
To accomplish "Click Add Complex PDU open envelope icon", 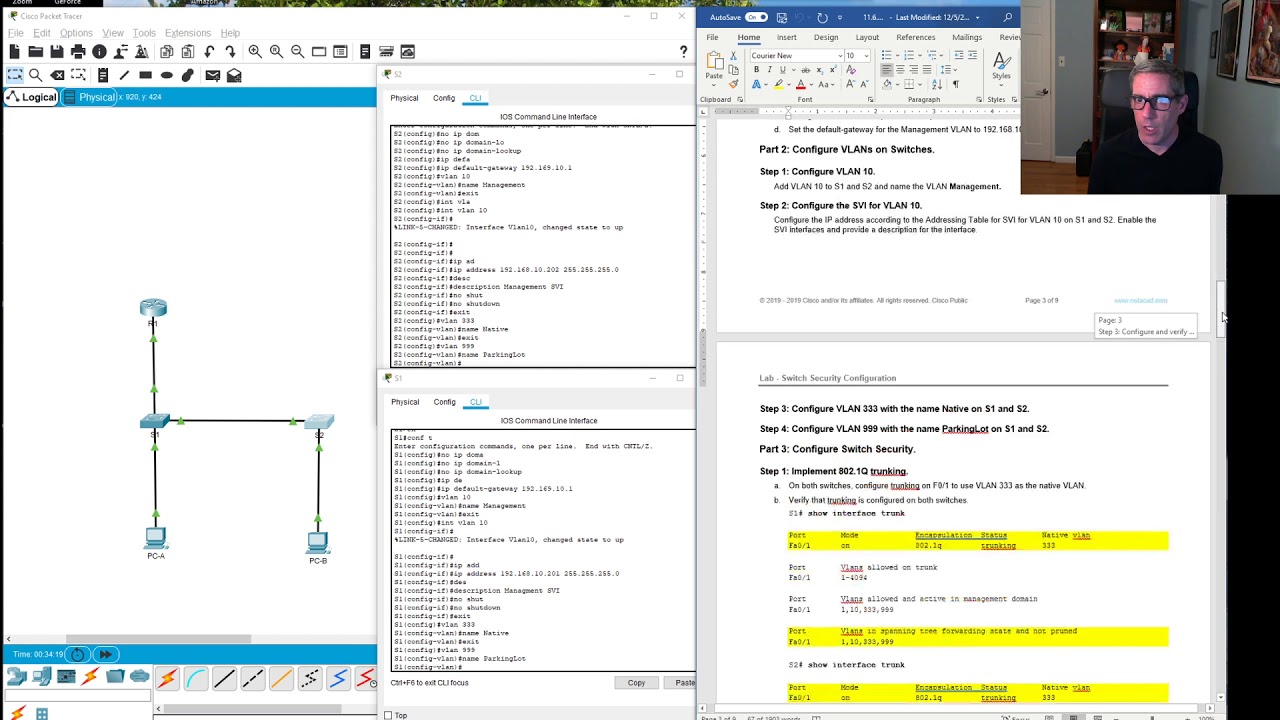I will (x=234, y=75).
